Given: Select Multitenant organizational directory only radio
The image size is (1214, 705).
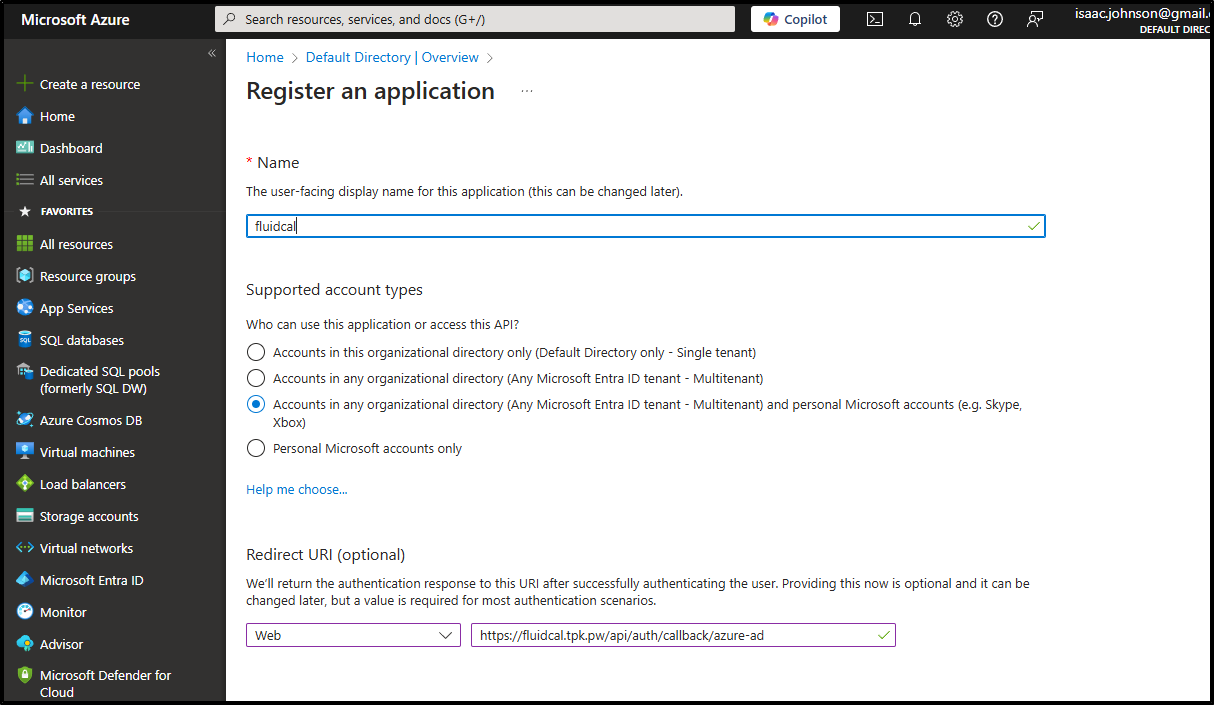Looking at the screenshot, I should click(x=256, y=378).
